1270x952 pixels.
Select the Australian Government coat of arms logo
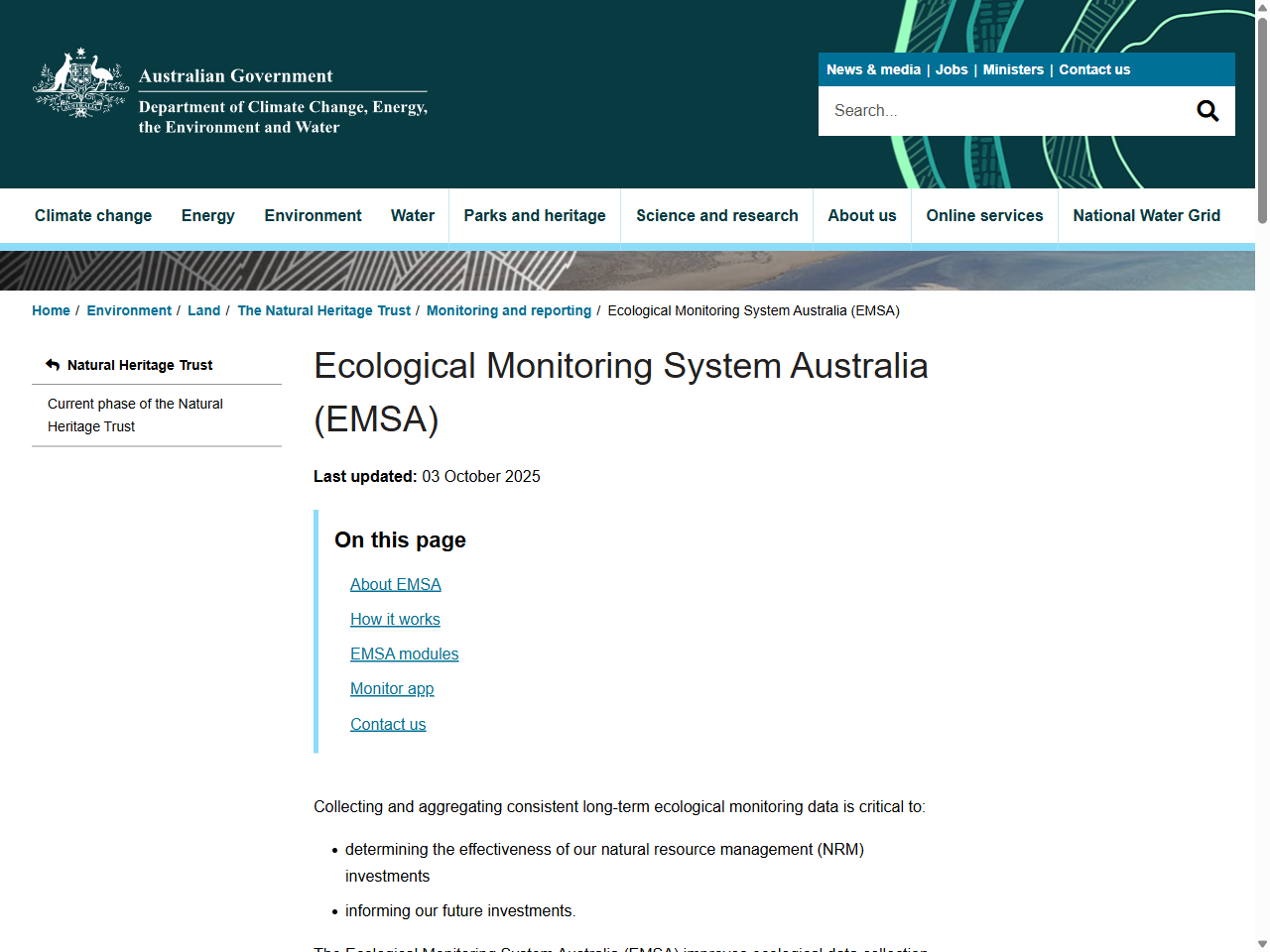tap(79, 84)
